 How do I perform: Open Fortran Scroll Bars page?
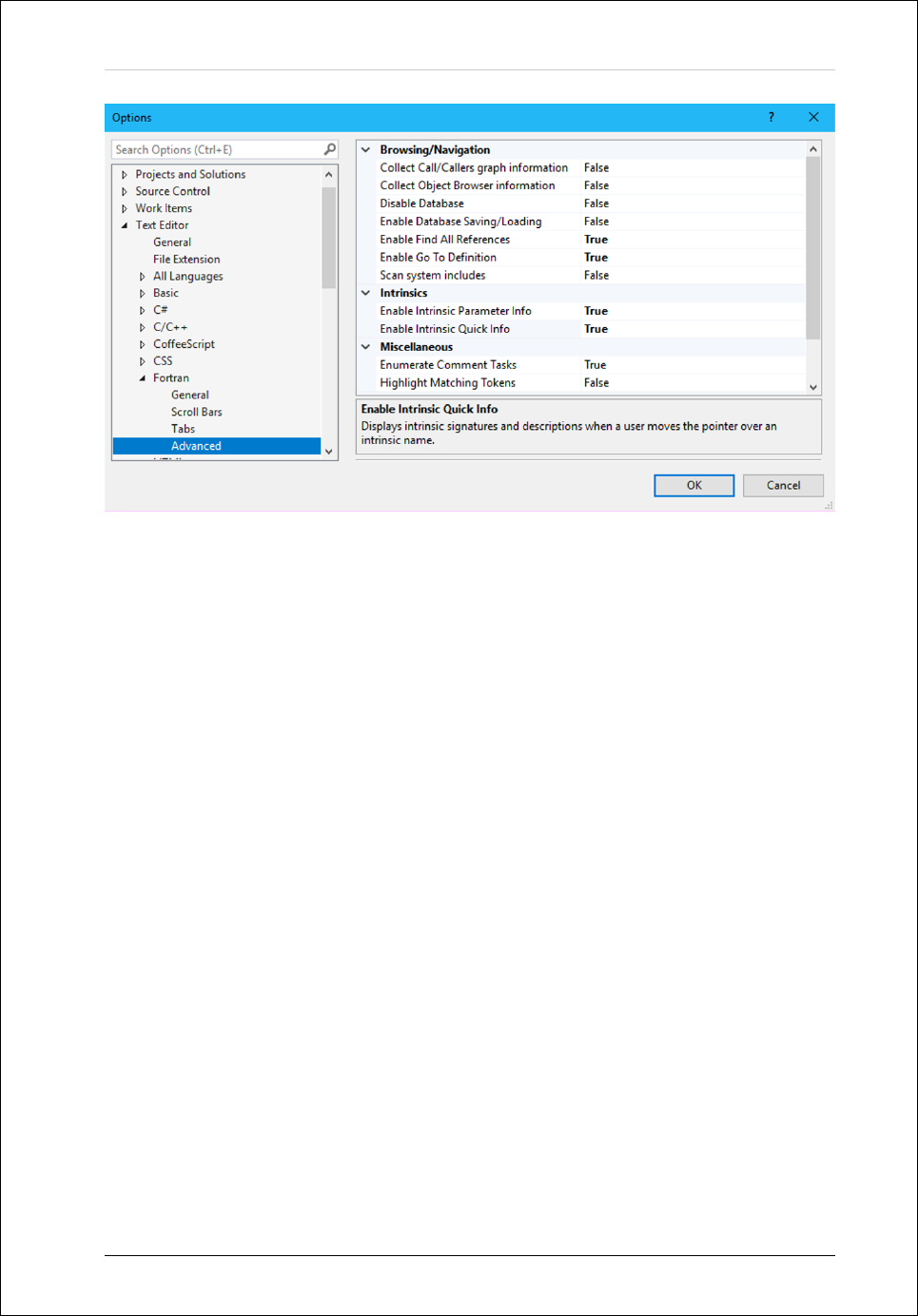197,413
